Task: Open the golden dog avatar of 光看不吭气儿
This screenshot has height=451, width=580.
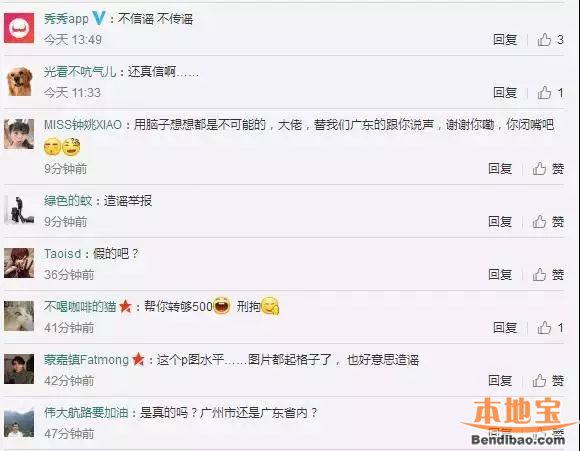Action: [x=19, y=81]
